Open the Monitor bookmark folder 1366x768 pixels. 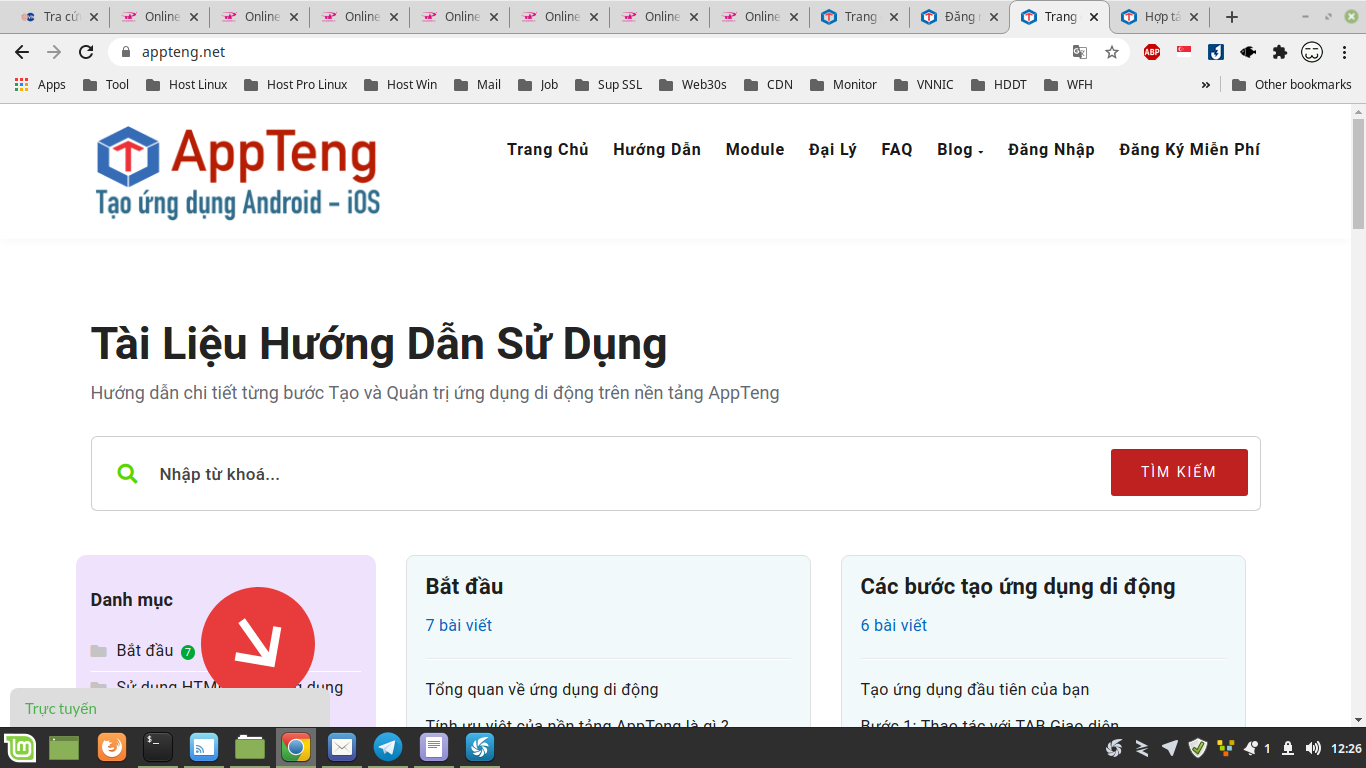click(843, 85)
